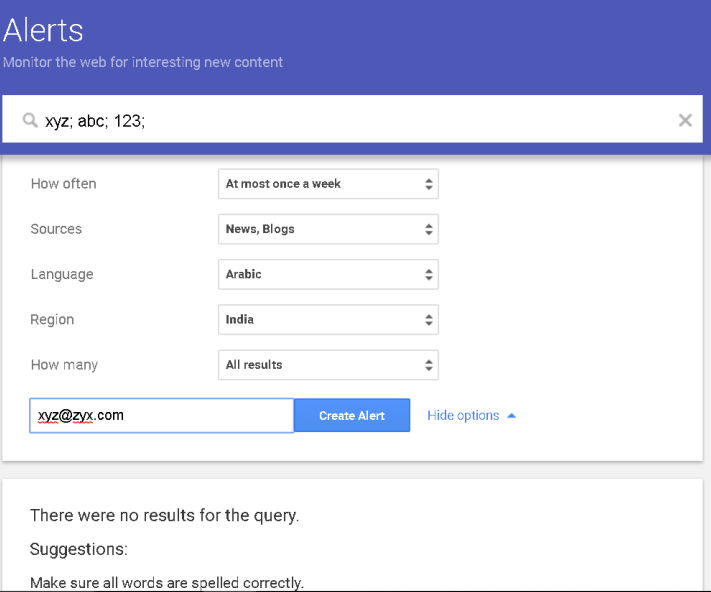The image size is (711, 592).
Task: Click the search magnifier icon
Action: point(30,121)
